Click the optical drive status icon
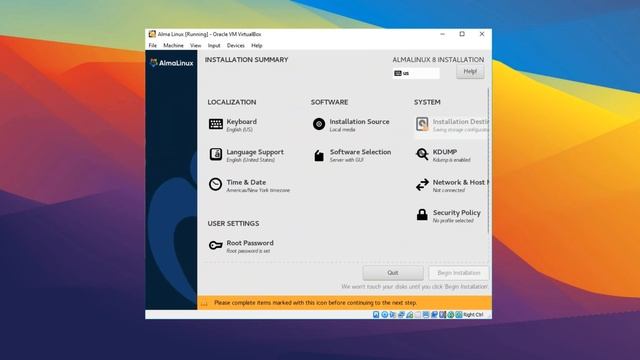Screen dimensions: 640x360 pos(384,315)
